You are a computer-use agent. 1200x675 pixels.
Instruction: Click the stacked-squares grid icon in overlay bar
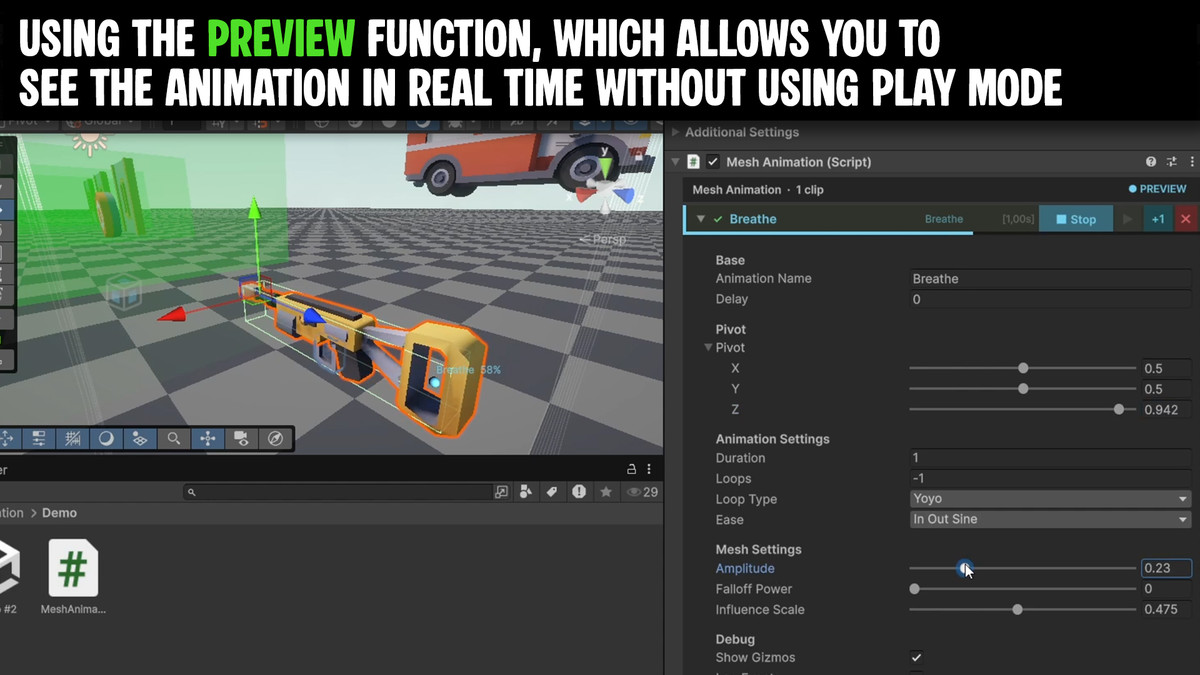pos(140,438)
